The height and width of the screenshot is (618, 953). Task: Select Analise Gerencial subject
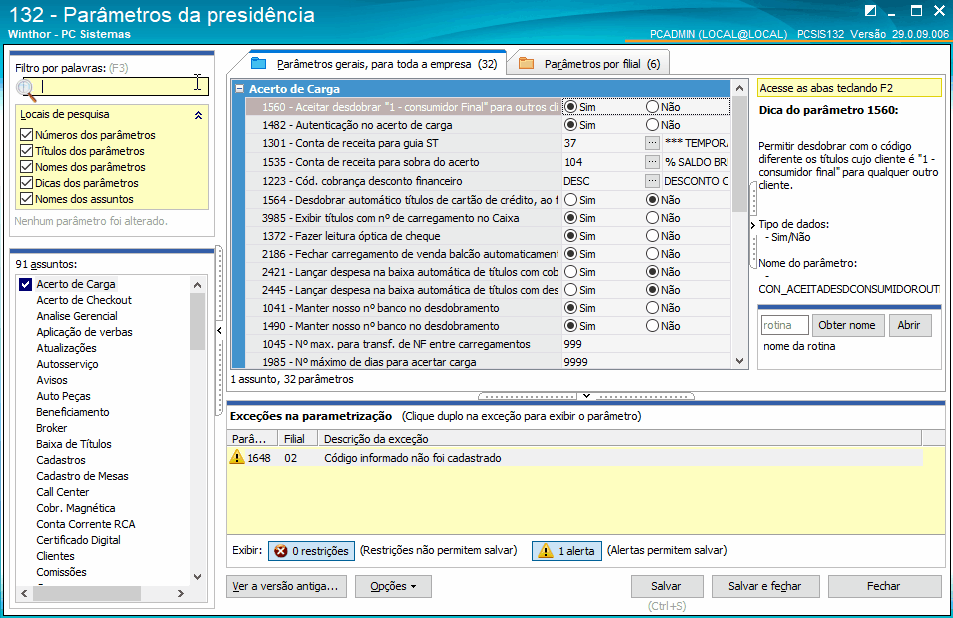point(77,316)
